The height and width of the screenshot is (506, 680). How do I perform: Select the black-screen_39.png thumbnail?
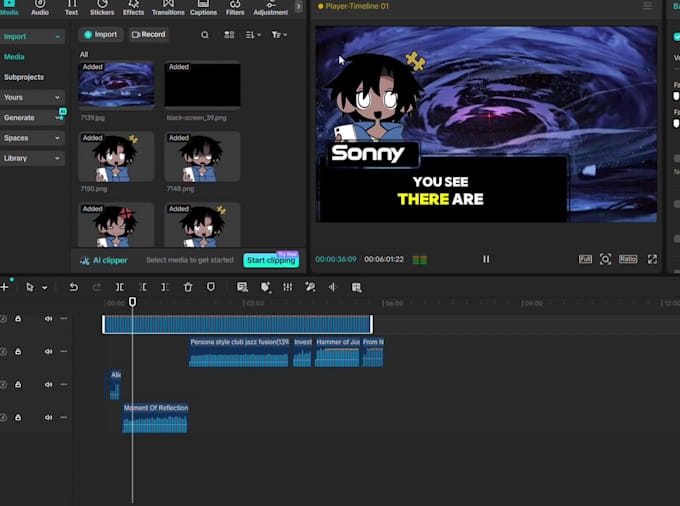click(202, 85)
